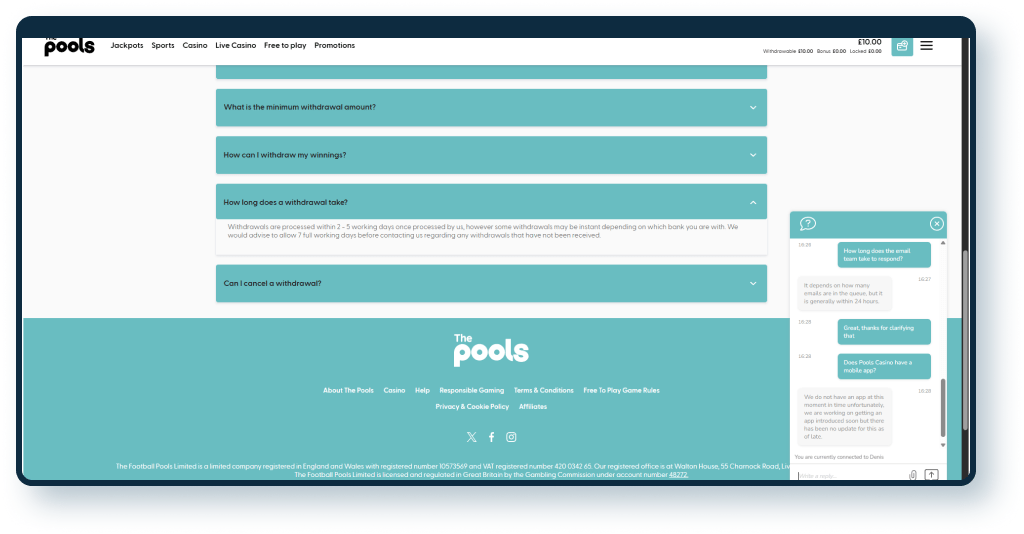Click the 'Write a reply...' chat input

pos(852,476)
